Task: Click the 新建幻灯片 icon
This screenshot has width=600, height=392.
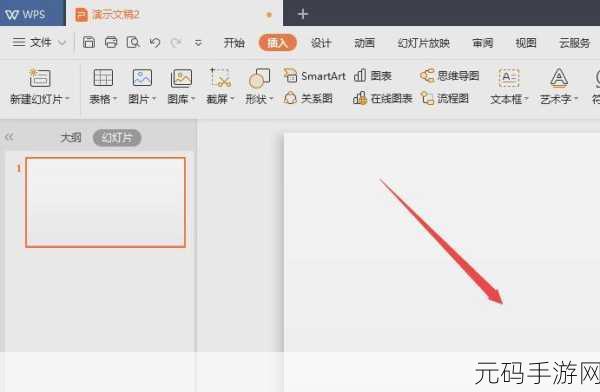Action: (x=40, y=78)
